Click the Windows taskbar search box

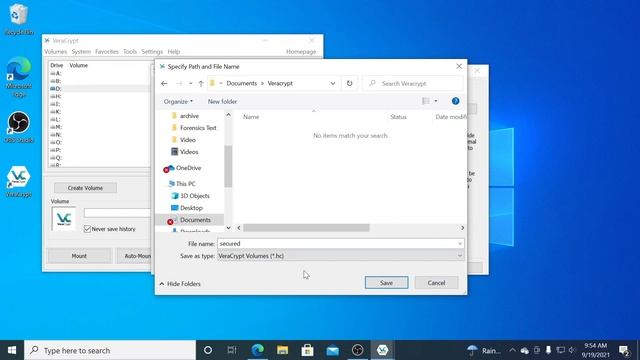click(110, 350)
